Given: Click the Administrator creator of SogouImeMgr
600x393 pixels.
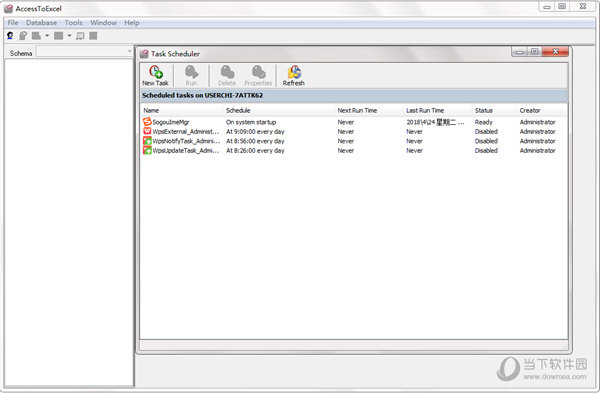Looking at the screenshot, I should point(538,122).
